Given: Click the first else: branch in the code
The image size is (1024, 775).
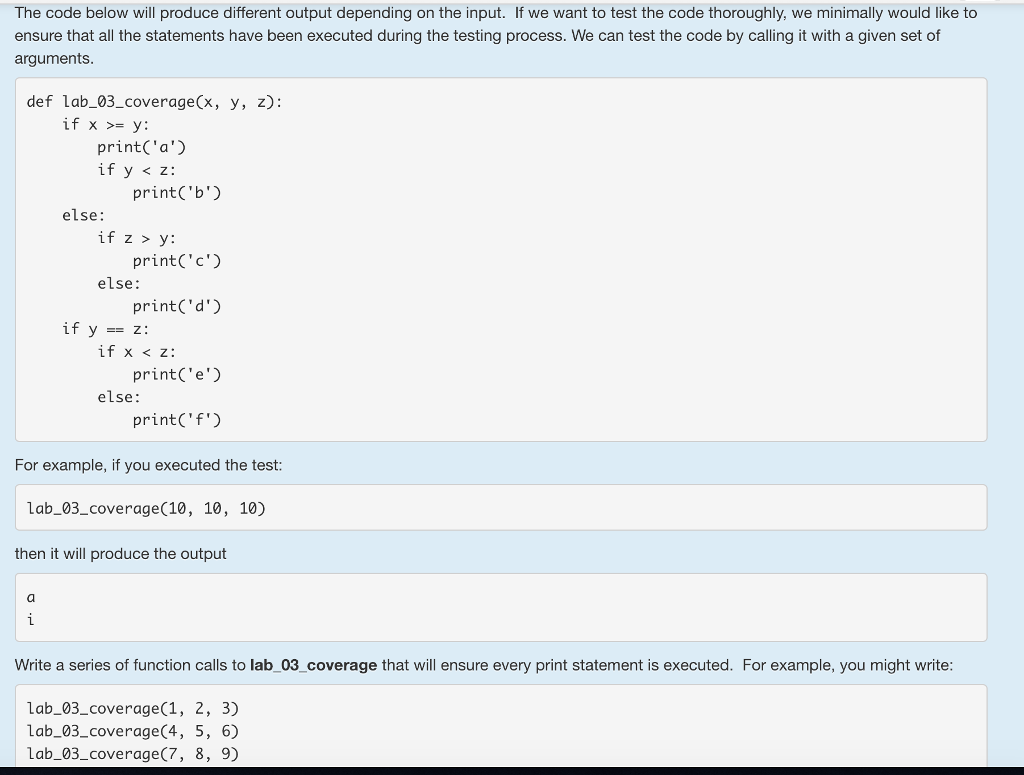Looking at the screenshot, I should click(82, 215).
